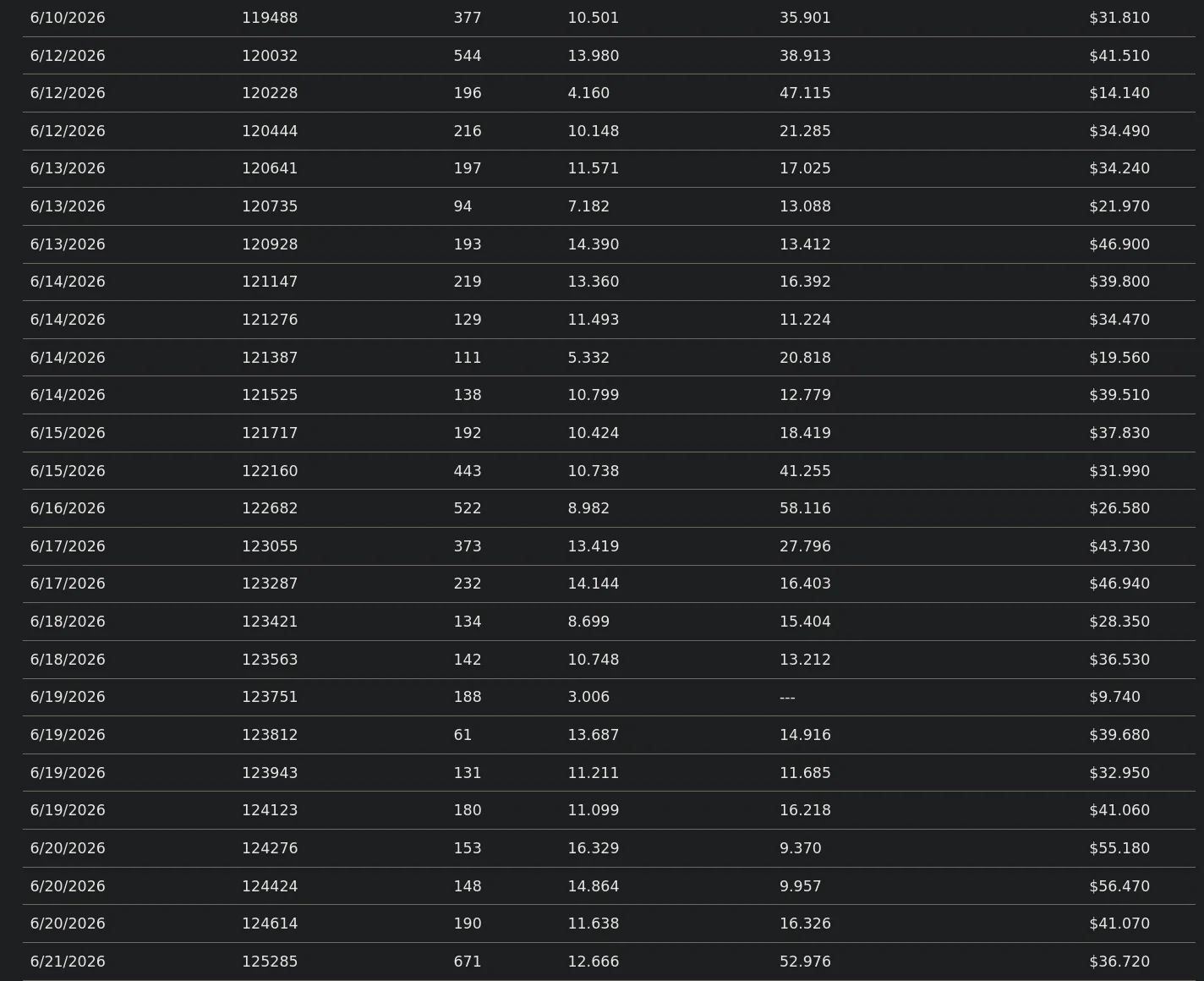Click the 6/16/2026 date cell
The image size is (1204, 981).
(68, 508)
